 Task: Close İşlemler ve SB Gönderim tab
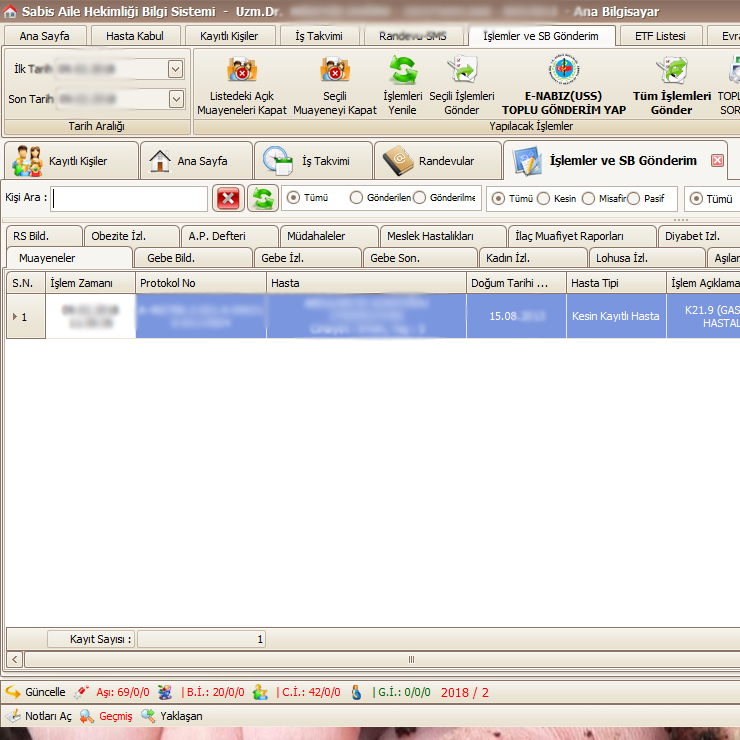[717, 160]
